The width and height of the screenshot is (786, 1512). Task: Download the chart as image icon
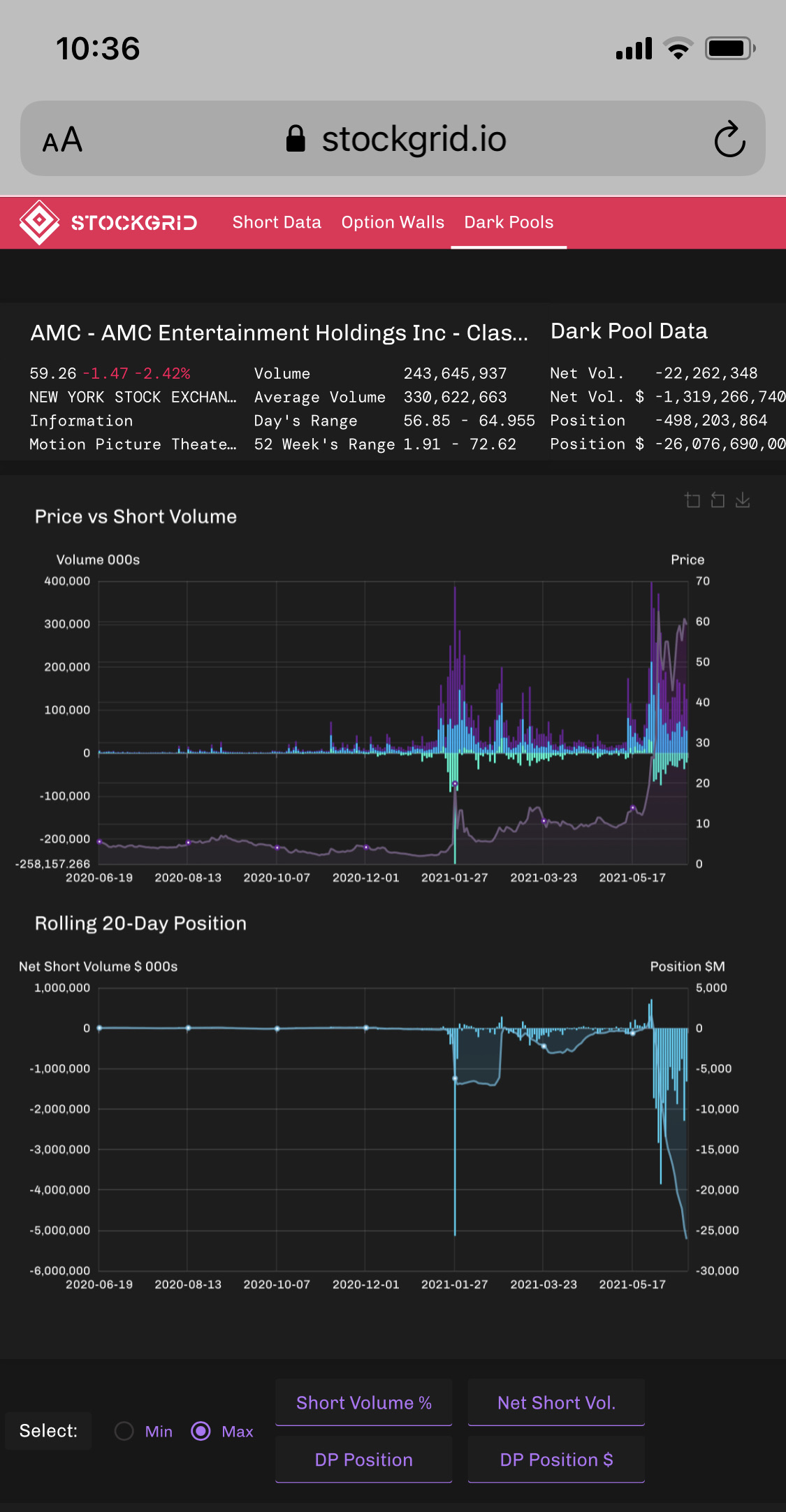click(743, 500)
